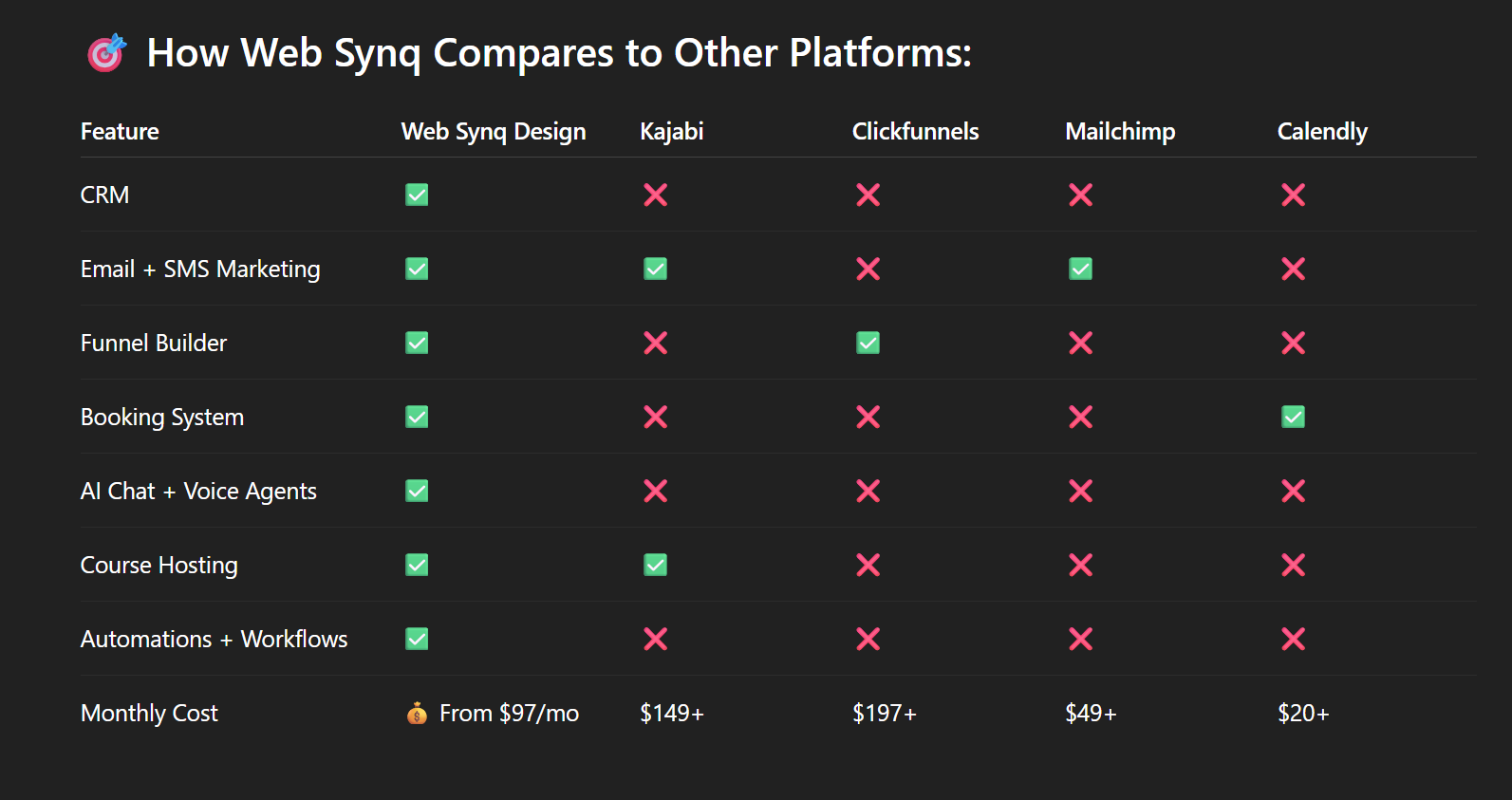
Task: Click Kajabi's red X for CRM
Action: pos(656,195)
